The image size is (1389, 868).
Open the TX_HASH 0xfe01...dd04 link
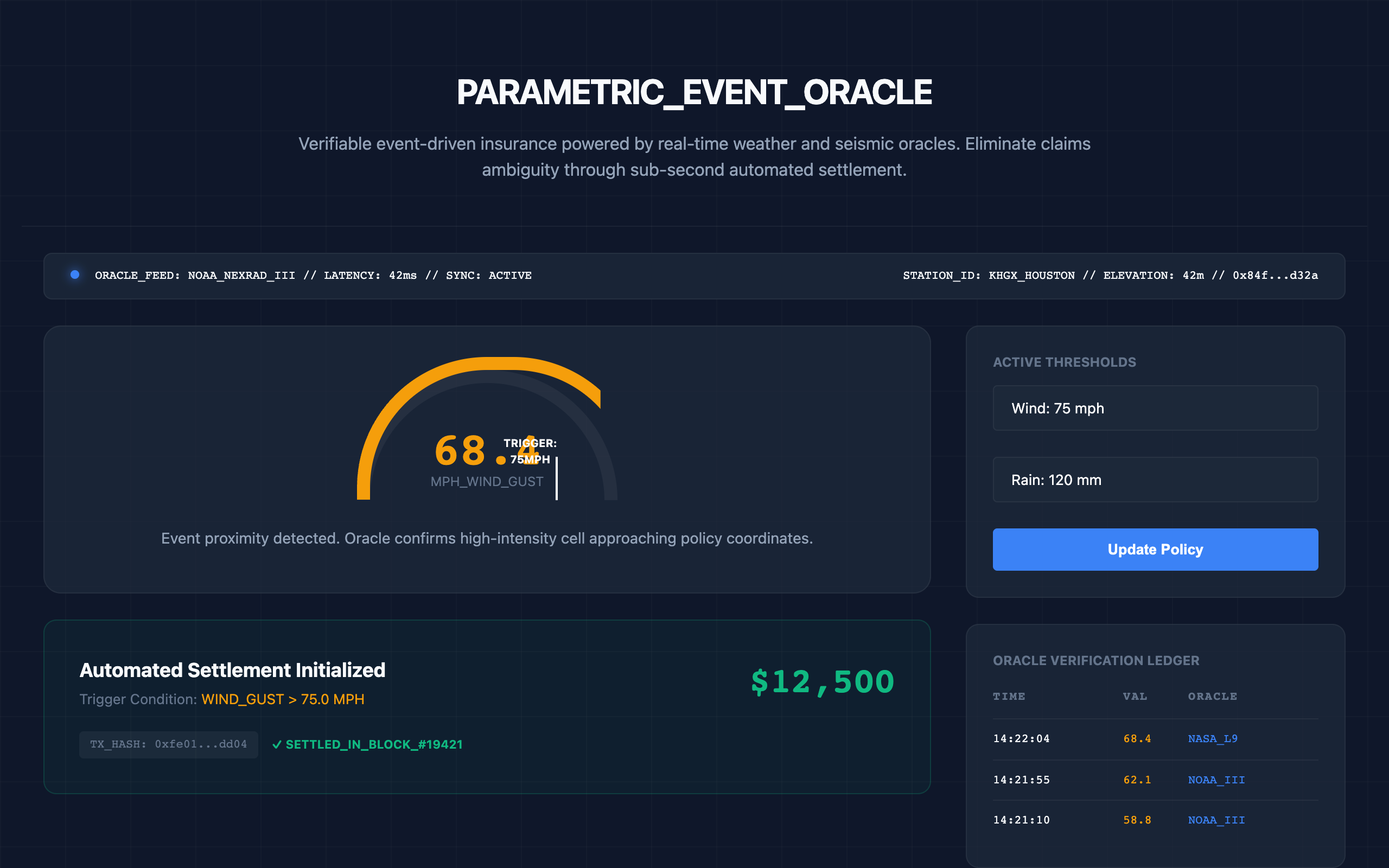point(169,744)
